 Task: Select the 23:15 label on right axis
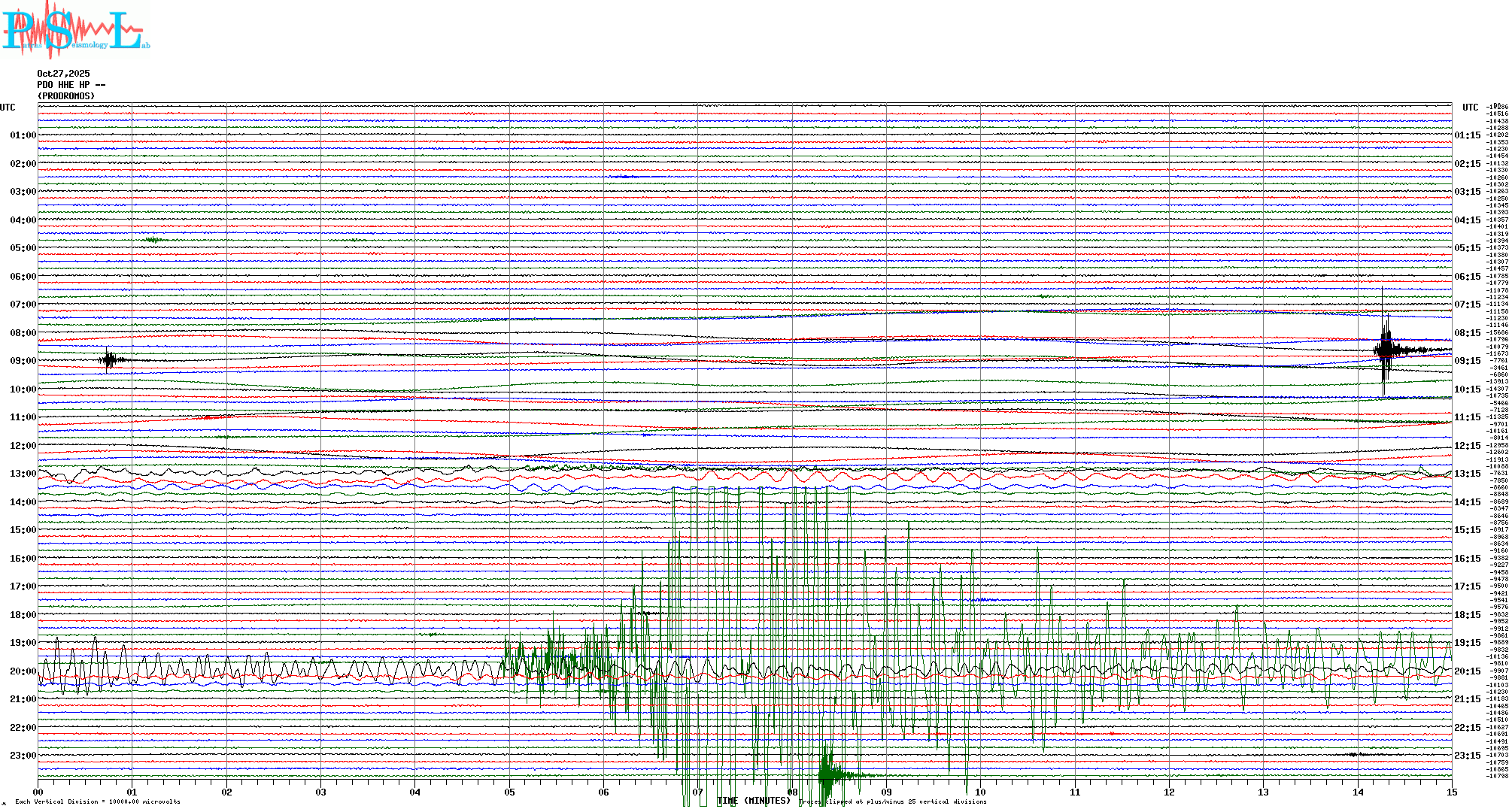(1467, 756)
